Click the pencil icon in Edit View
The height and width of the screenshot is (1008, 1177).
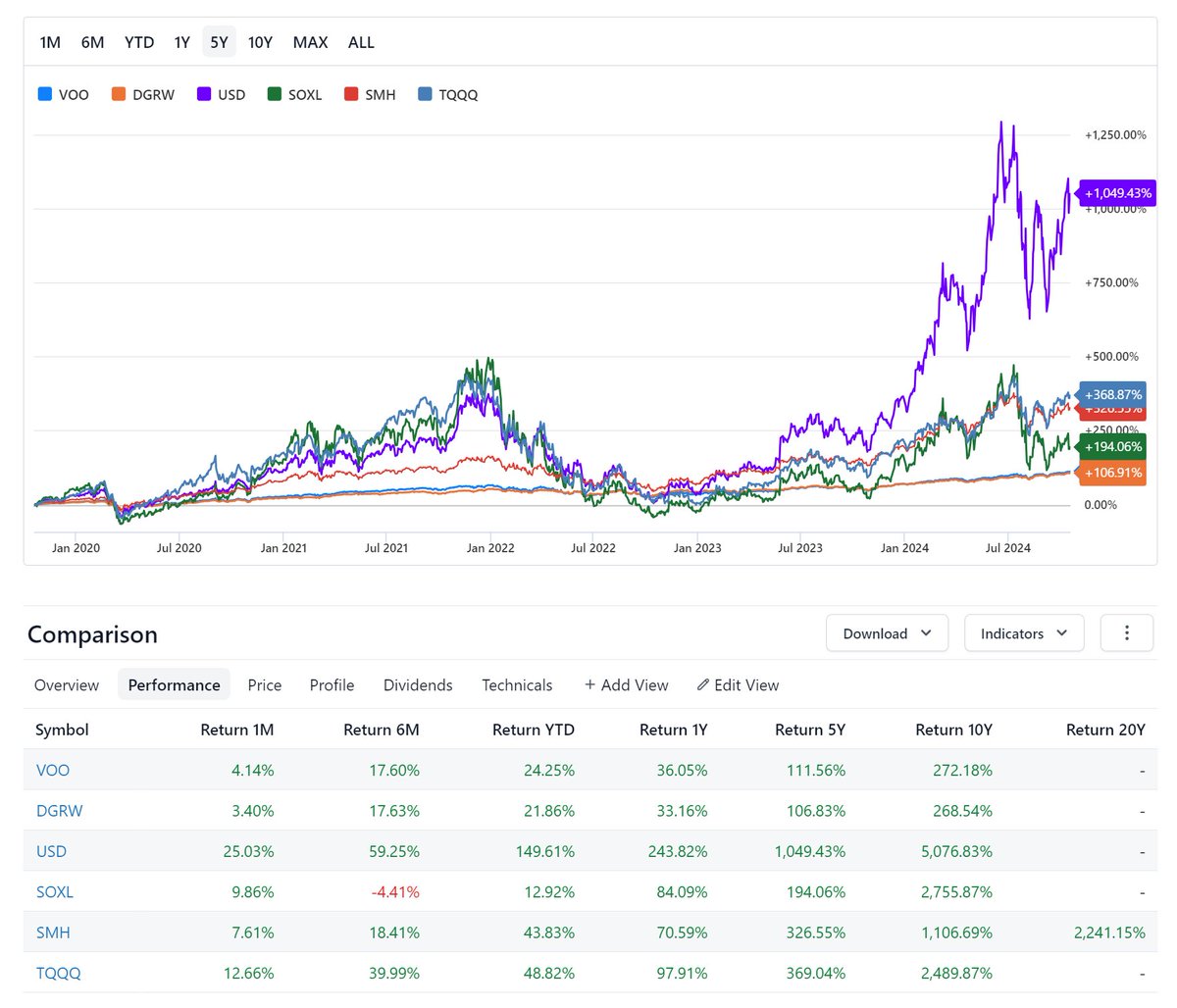tap(702, 685)
